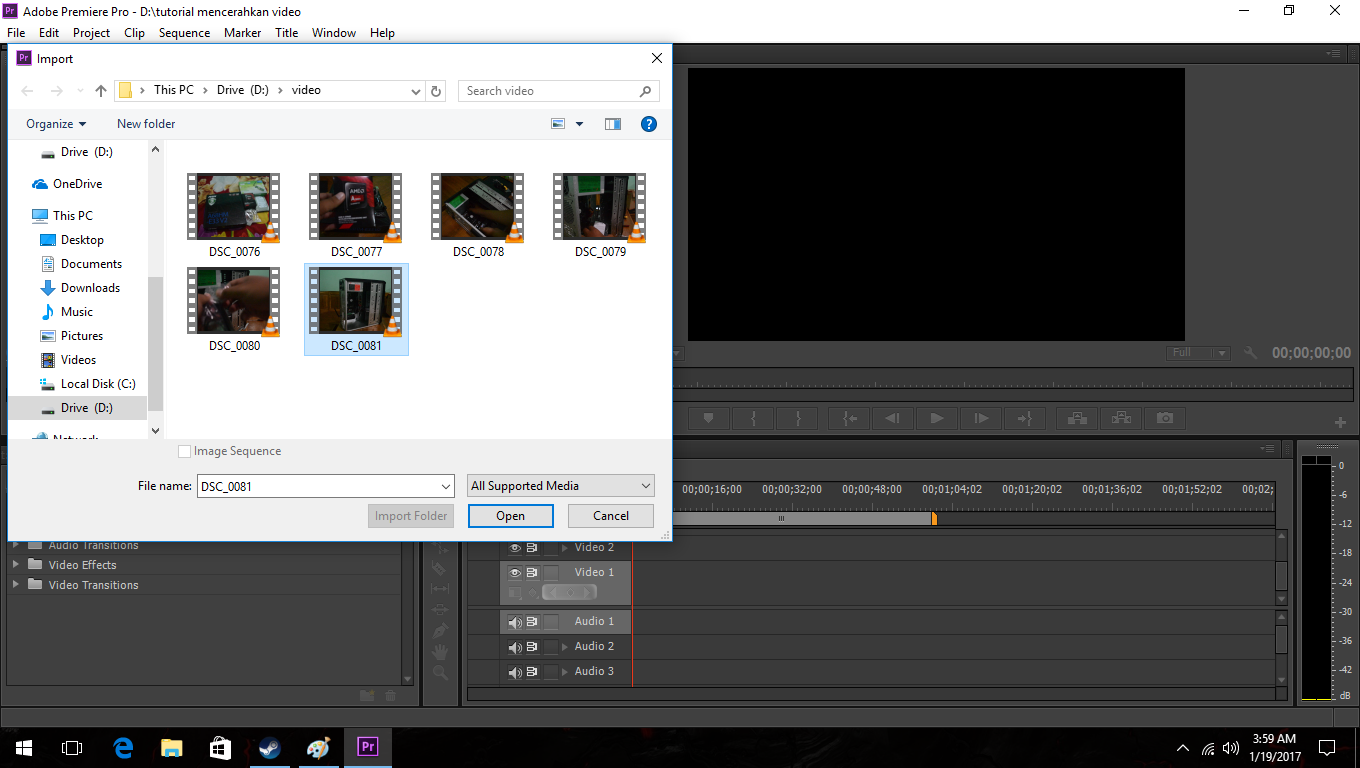
Task: Select Downloads in the navigation pane
Action: [x=90, y=288]
